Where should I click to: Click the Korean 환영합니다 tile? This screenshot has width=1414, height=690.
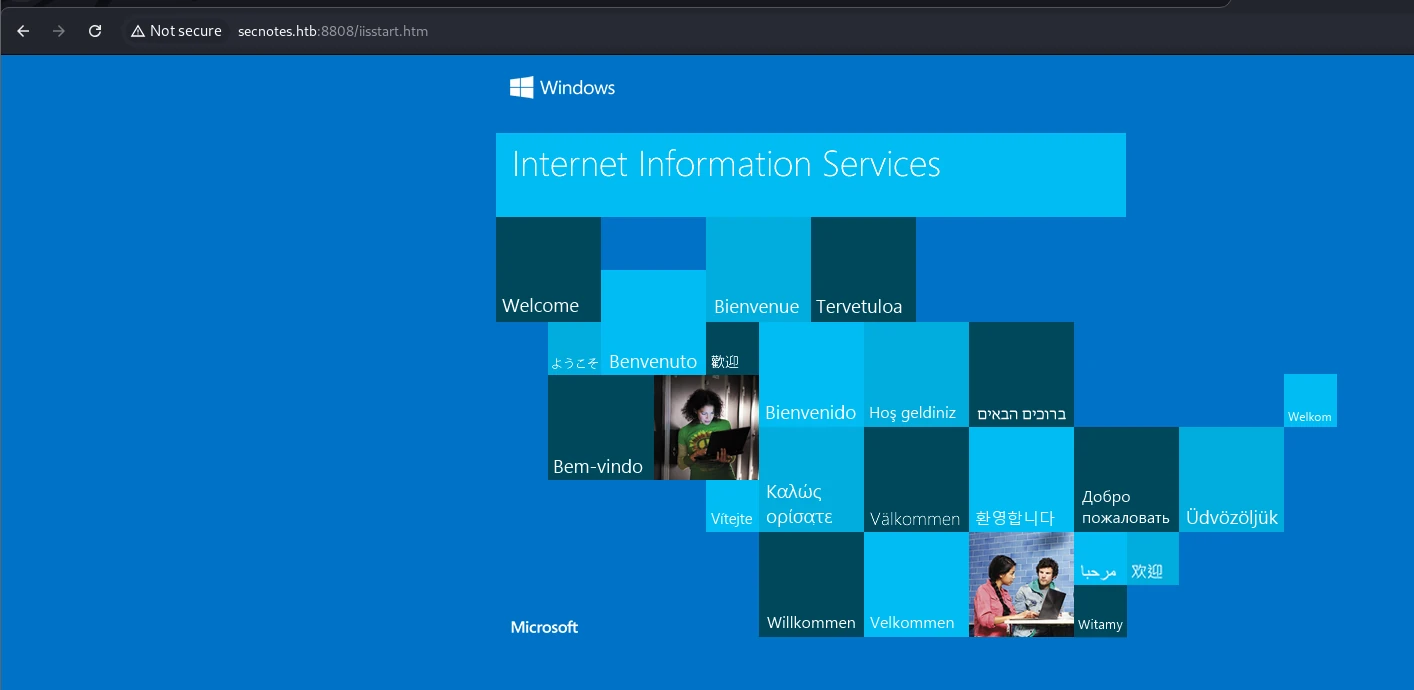pyautogui.click(x=1021, y=479)
